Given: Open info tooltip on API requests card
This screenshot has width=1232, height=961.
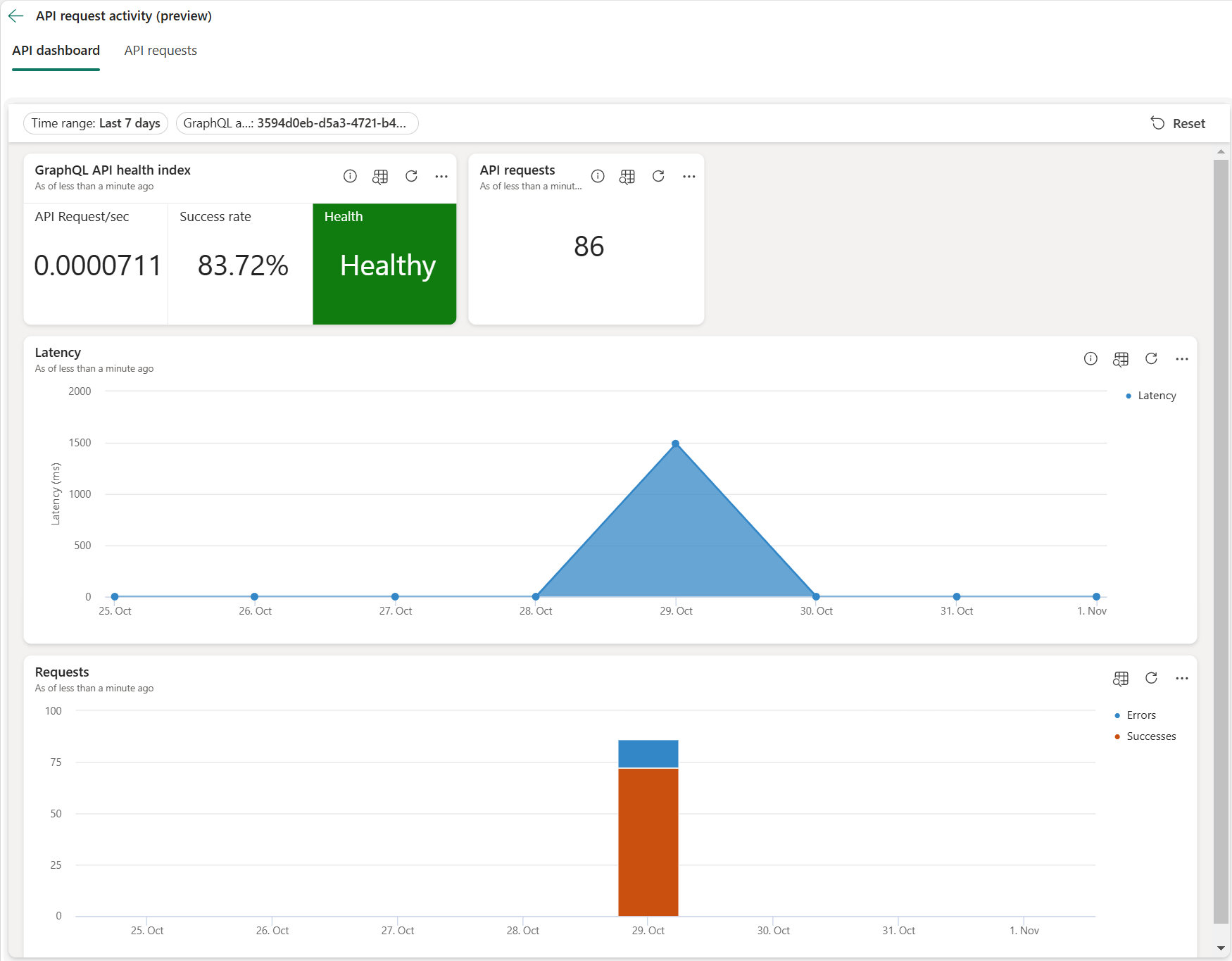Looking at the screenshot, I should (x=598, y=176).
